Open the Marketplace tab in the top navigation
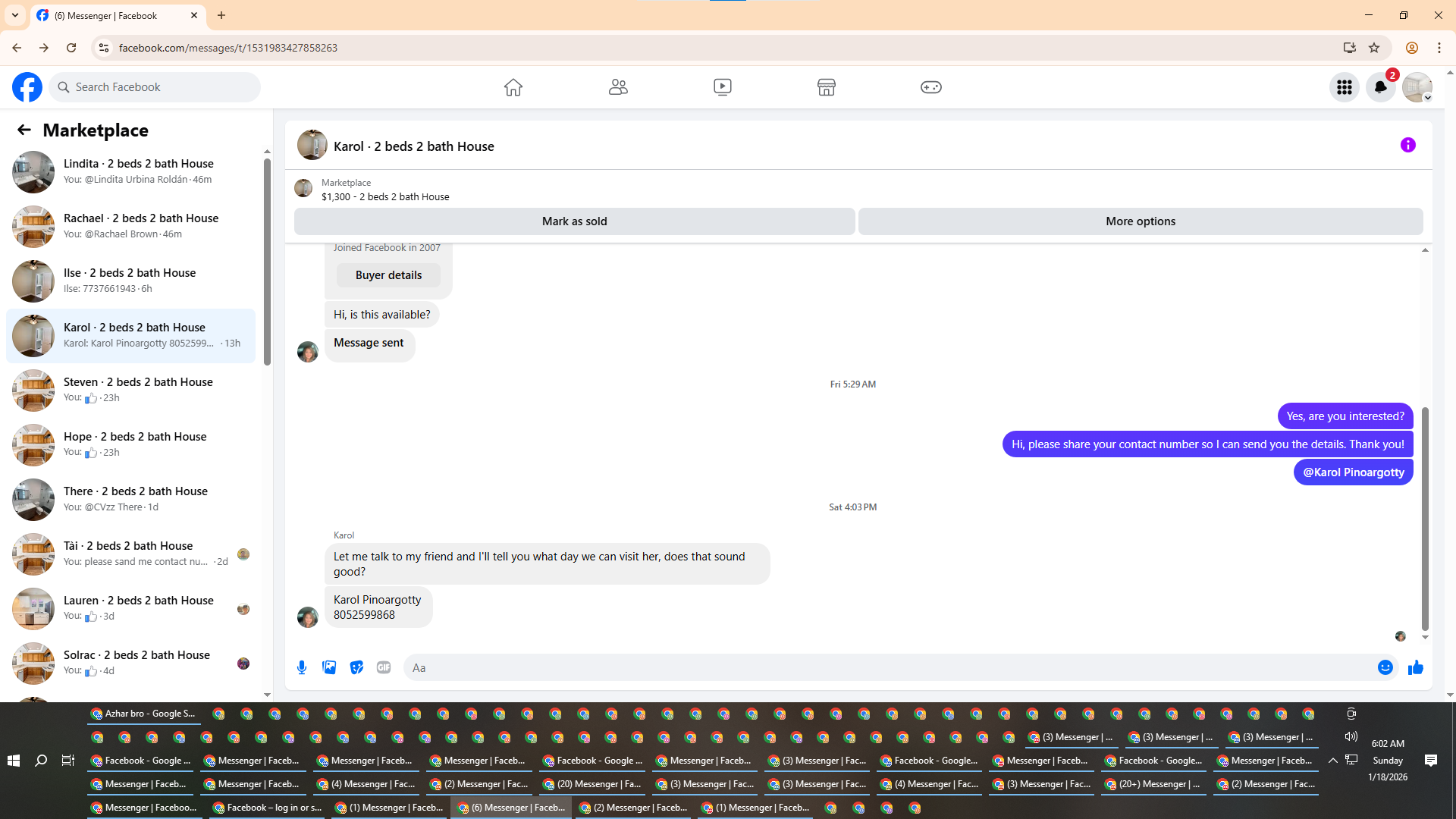Image resolution: width=1456 pixels, height=819 pixels. pyautogui.click(x=826, y=87)
